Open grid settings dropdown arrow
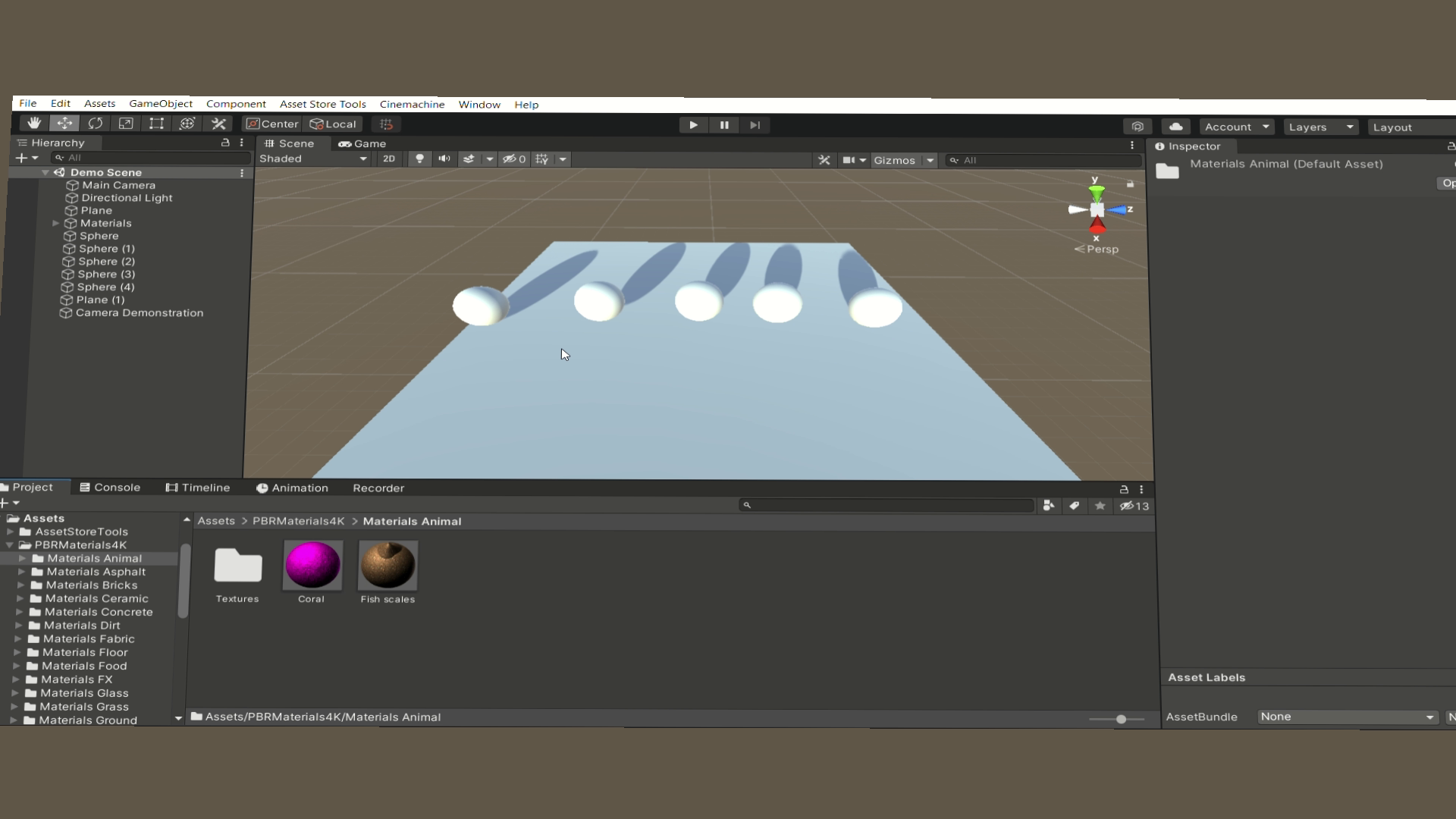 563,159
